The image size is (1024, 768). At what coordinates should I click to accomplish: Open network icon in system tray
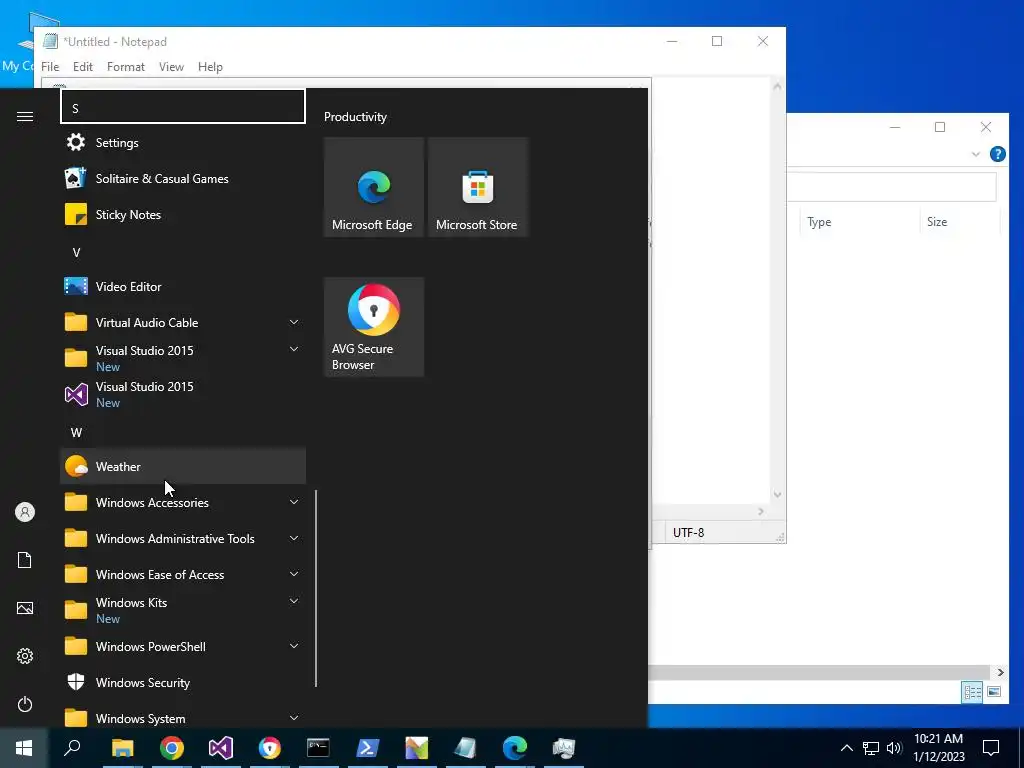871,748
